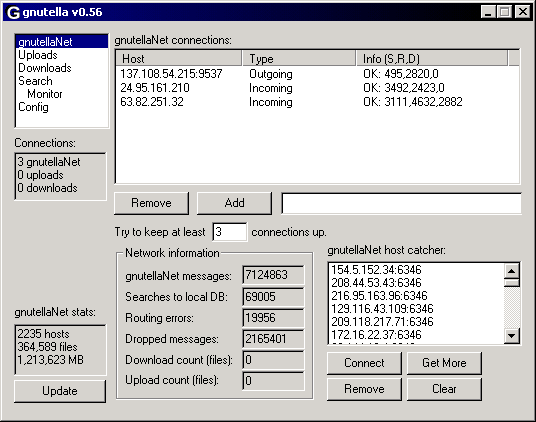Click the Add connection button
The width and height of the screenshot is (536, 422).
pyautogui.click(x=234, y=203)
